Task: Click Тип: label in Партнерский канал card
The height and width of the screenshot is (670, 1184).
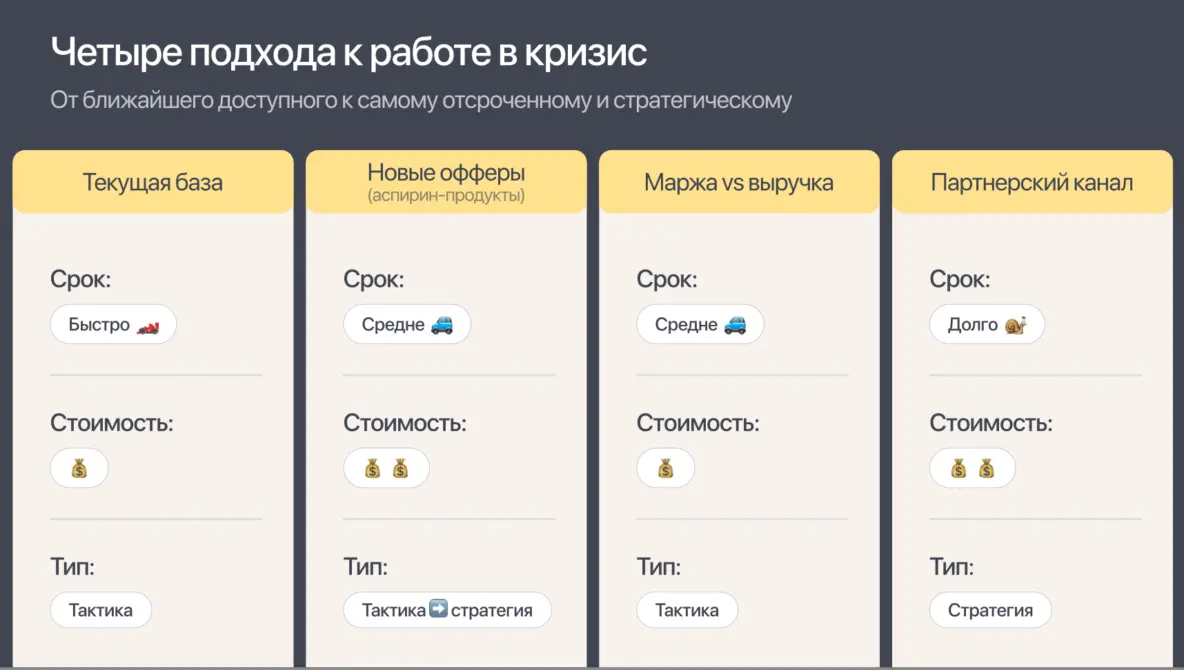Action: (951, 567)
